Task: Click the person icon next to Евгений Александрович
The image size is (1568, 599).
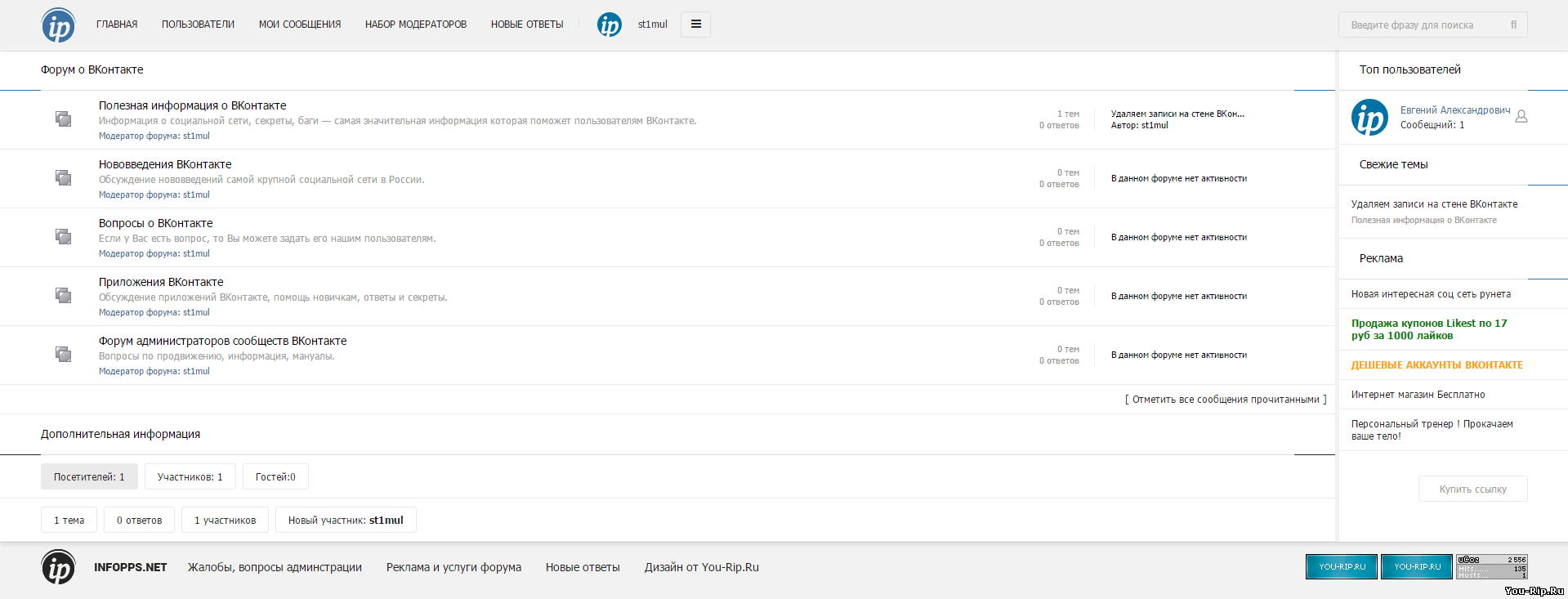Action: 1521,116
